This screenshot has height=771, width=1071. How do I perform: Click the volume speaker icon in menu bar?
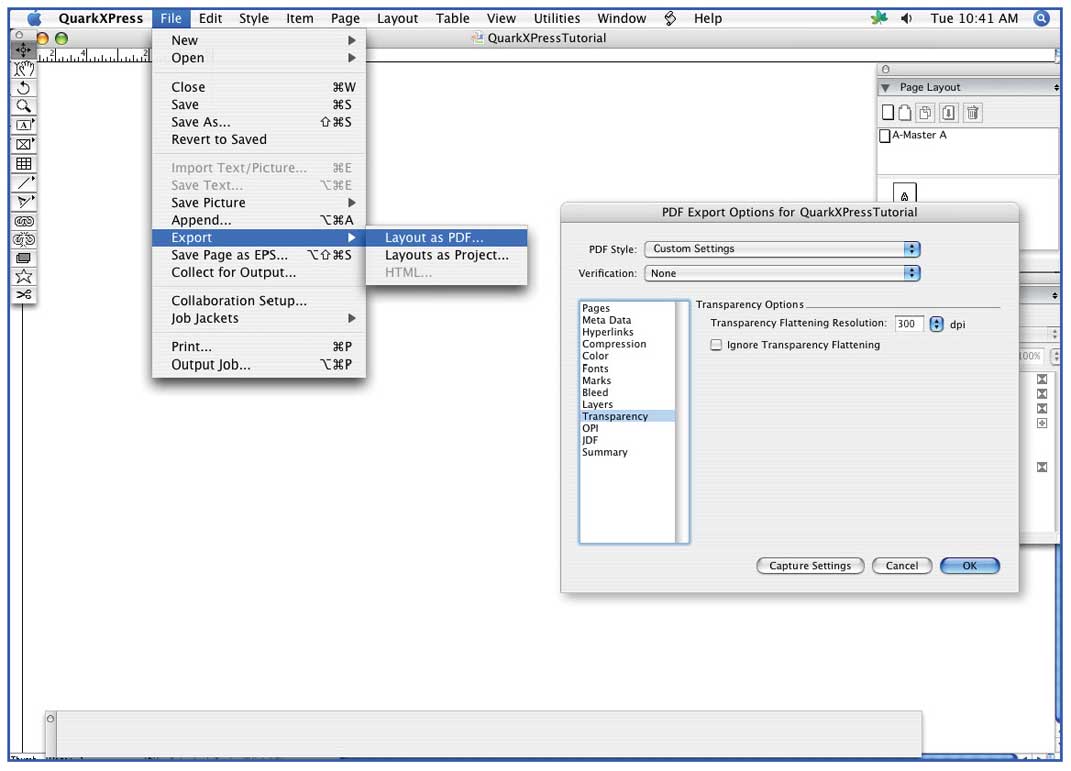point(906,18)
